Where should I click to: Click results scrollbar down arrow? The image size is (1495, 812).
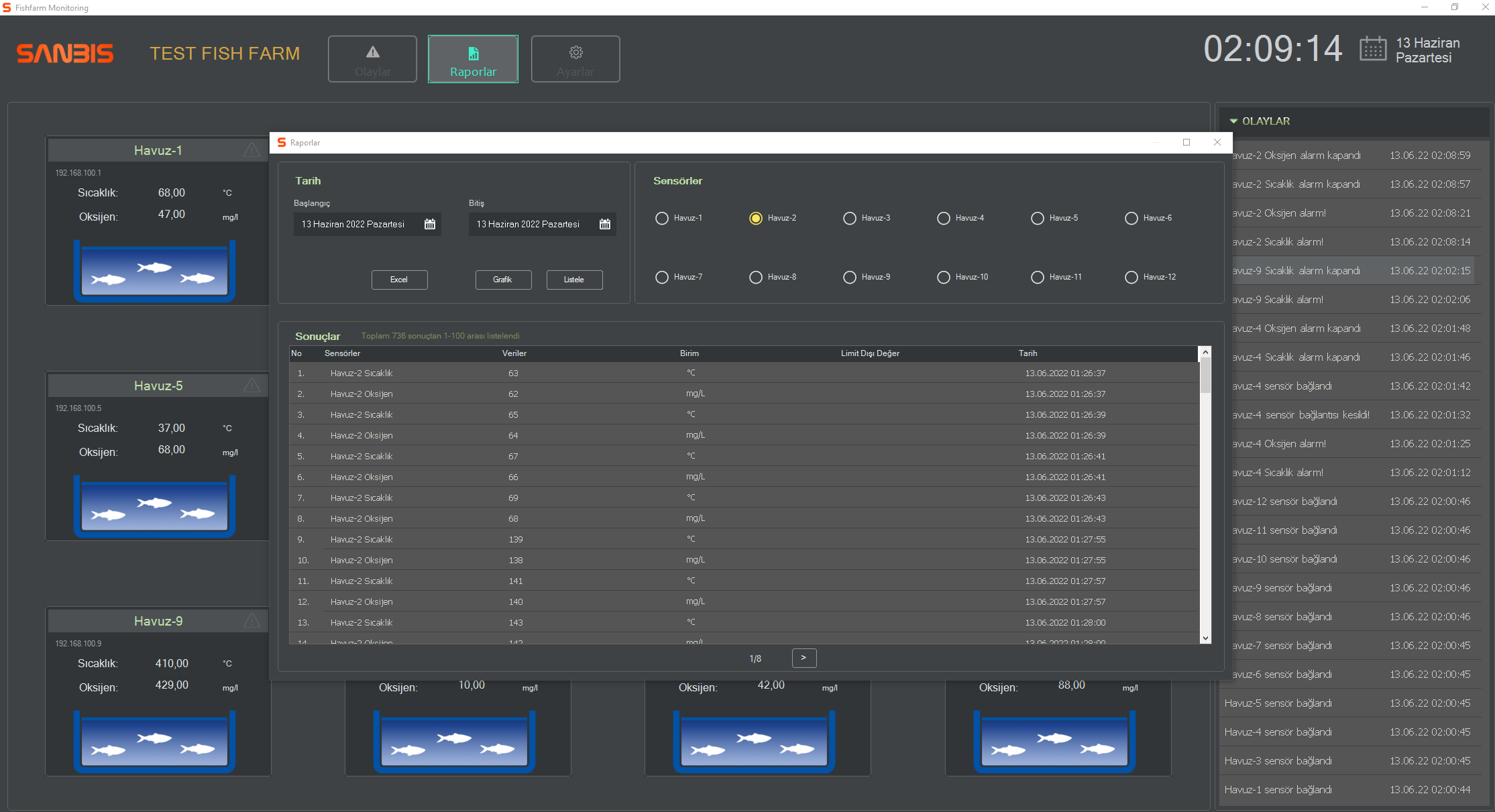(1205, 638)
